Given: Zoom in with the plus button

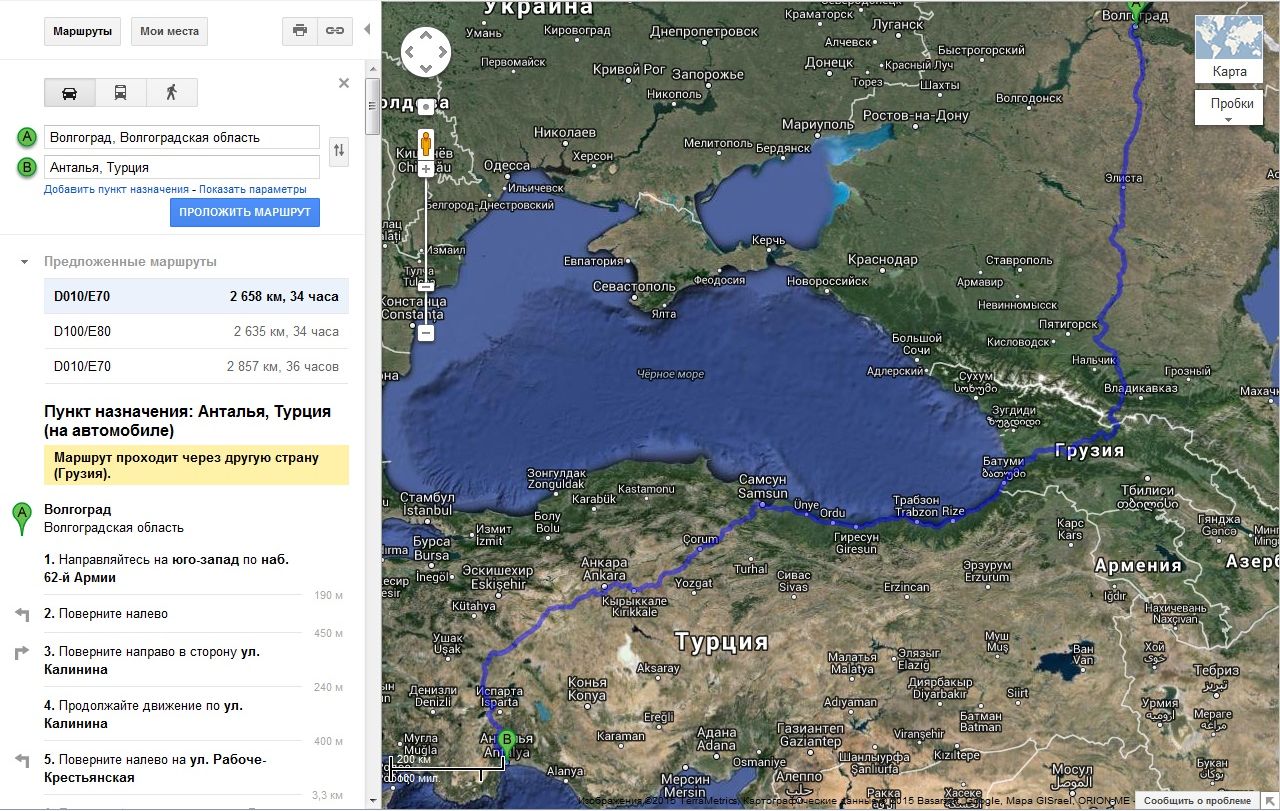Looking at the screenshot, I should [x=426, y=170].
